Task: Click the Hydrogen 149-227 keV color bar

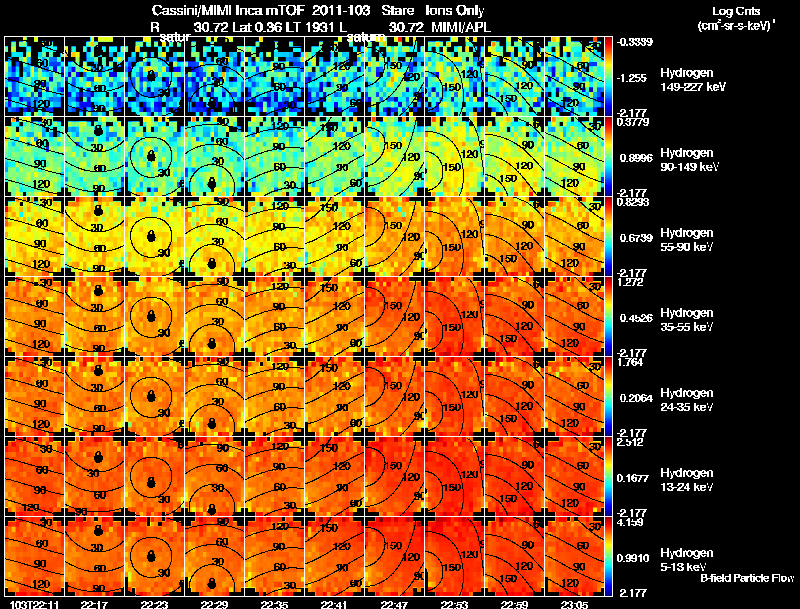Action: coord(608,77)
